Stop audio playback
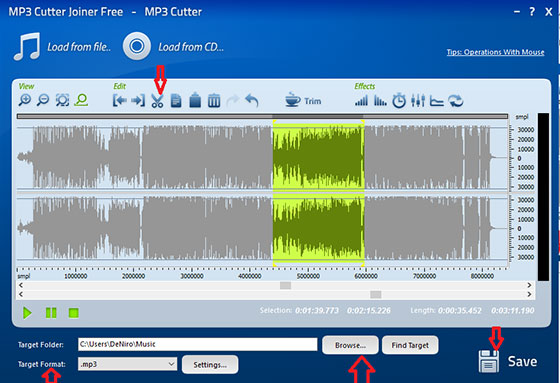The height and width of the screenshot is (383, 560). (x=74, y=313)
